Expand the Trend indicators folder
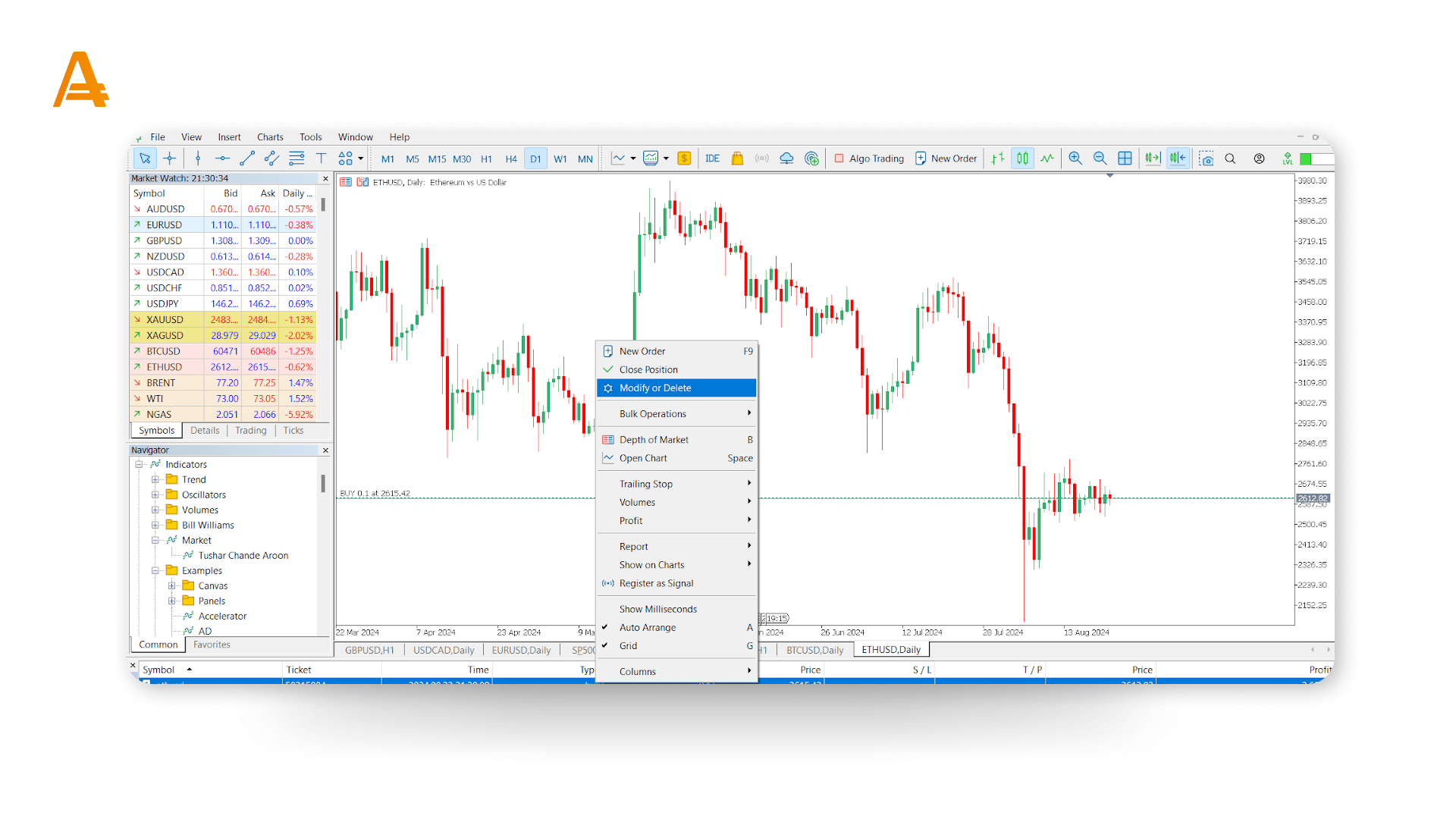This screenshot has width=1456, height=819. pyautogui.click(x=155, y=480)
